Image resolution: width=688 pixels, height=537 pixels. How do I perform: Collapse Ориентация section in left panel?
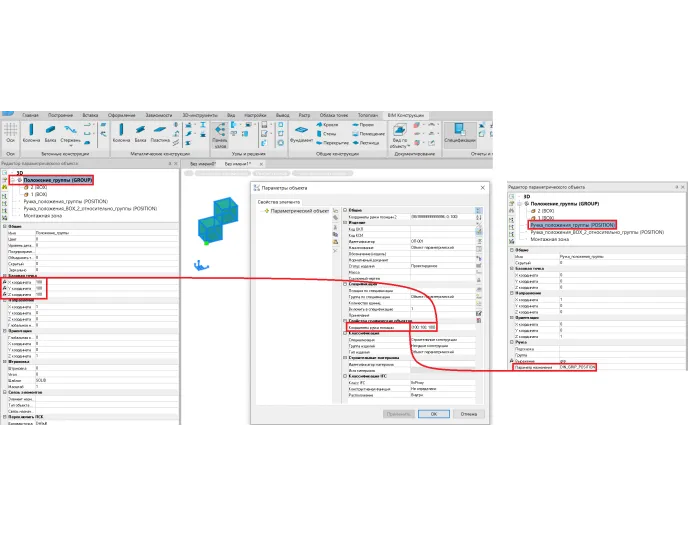click(5, 331)
